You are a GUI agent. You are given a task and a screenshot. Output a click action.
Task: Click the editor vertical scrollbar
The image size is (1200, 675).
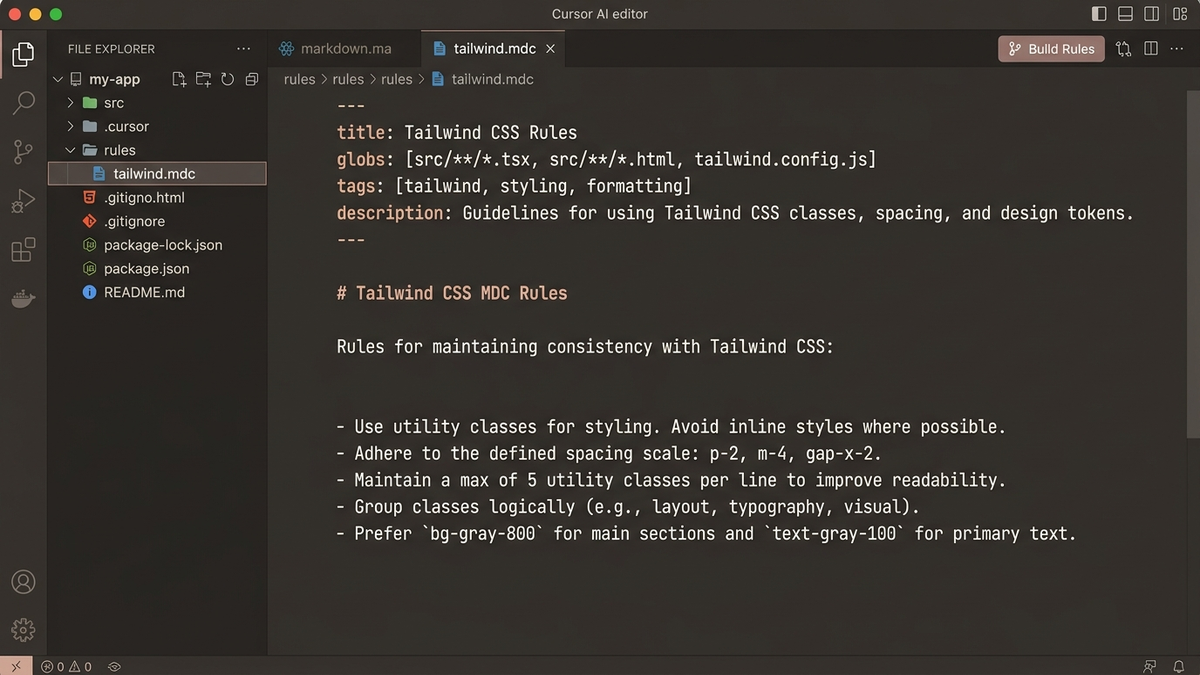1193,265
